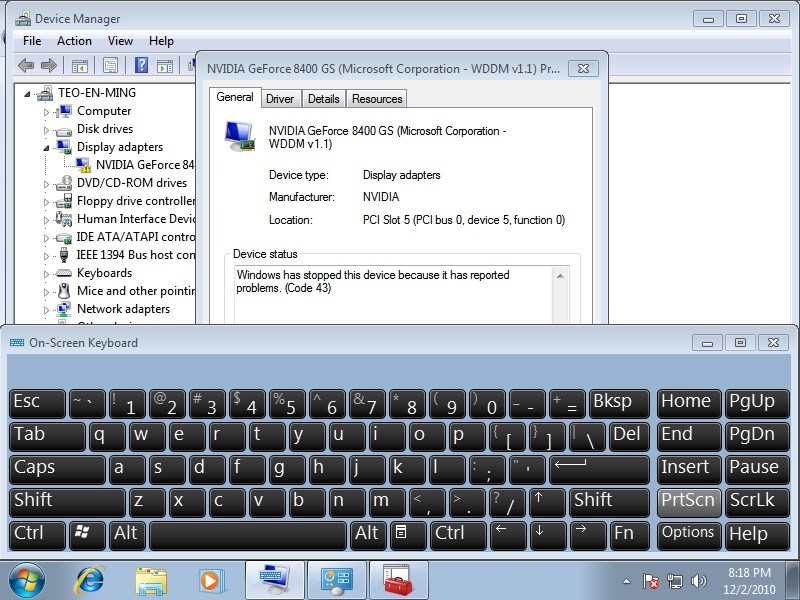Click the Properties icon in Device Manager toolbar
This screenshot has width=800, height=600.
110,66
